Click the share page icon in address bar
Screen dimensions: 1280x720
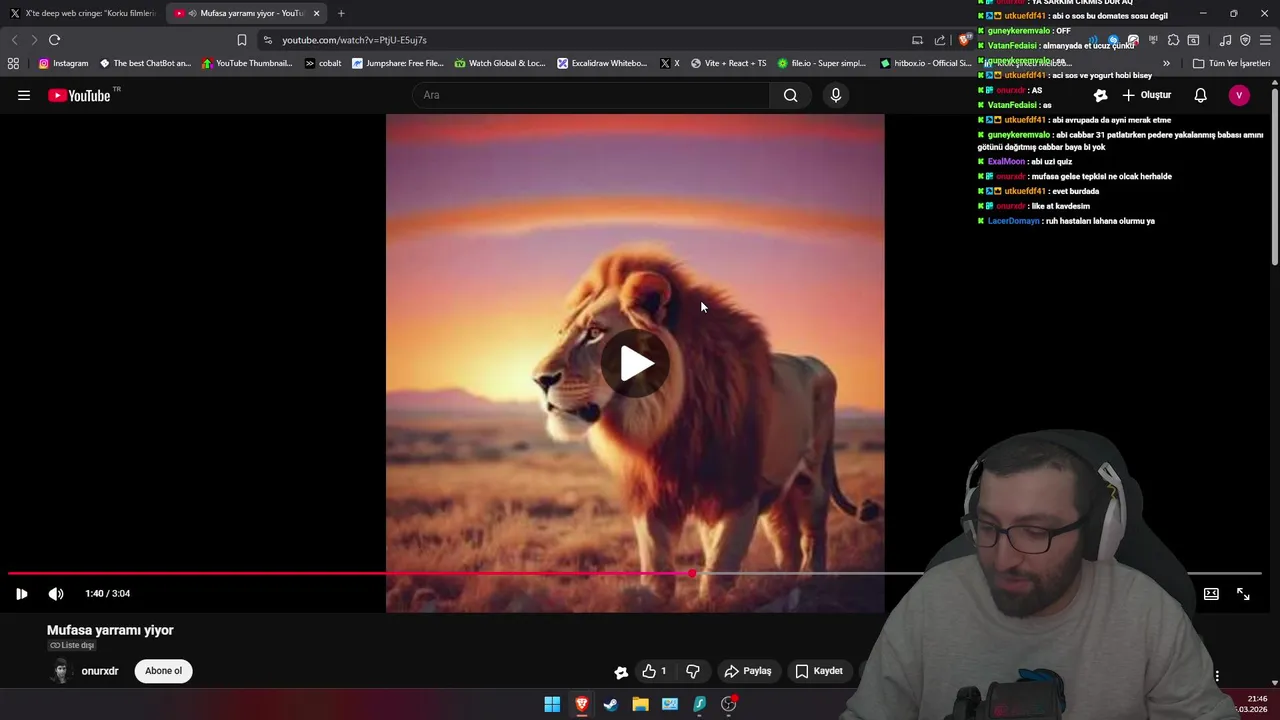coord(940,40)
